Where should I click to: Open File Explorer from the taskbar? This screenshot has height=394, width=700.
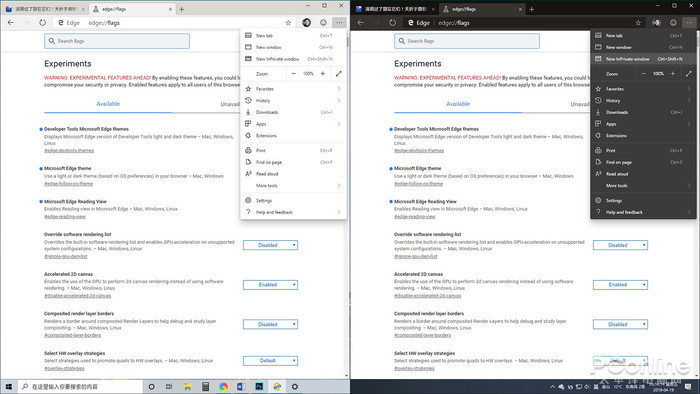[188, 386]
